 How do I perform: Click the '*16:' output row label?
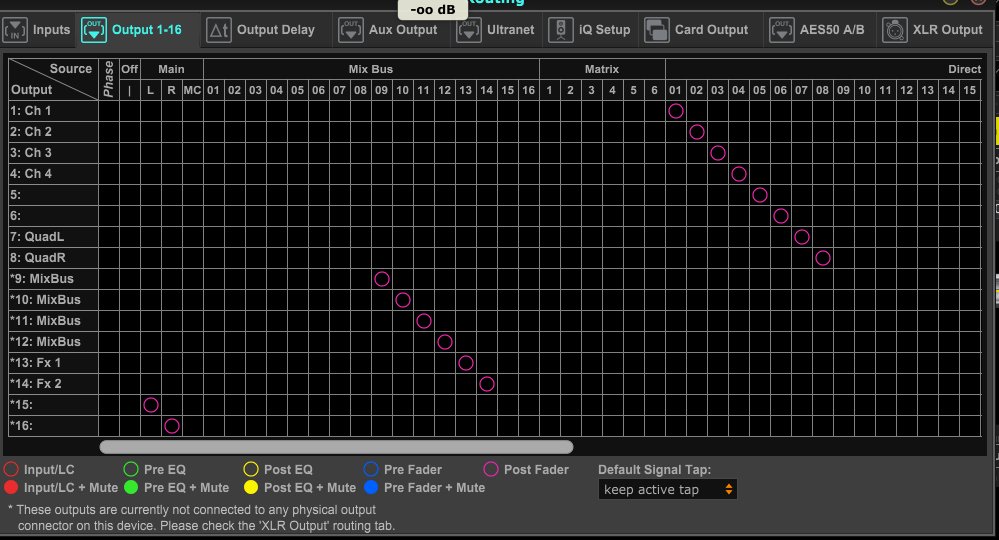[x=54, y=426]
